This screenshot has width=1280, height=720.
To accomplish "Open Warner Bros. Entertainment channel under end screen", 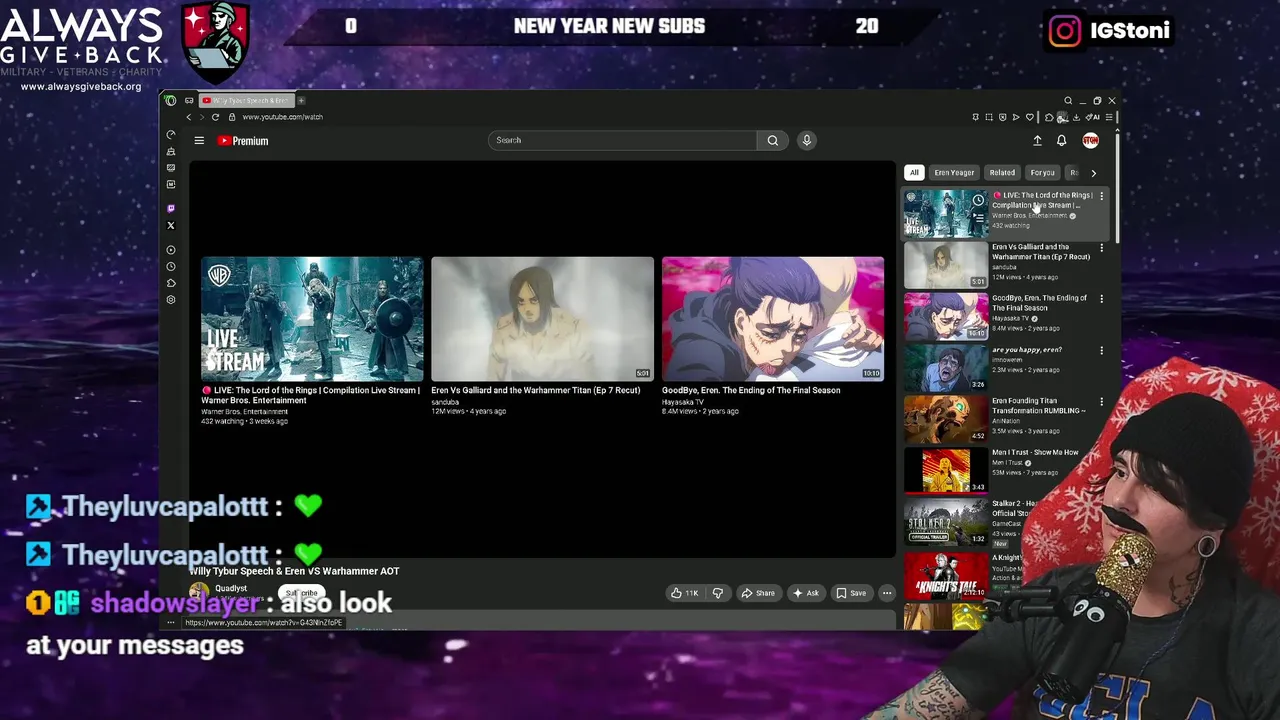I will (244, 411).
